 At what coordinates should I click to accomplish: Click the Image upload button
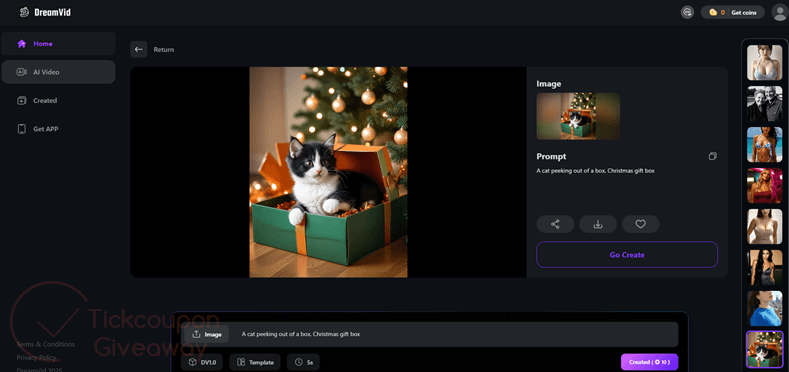click(206, 334)
